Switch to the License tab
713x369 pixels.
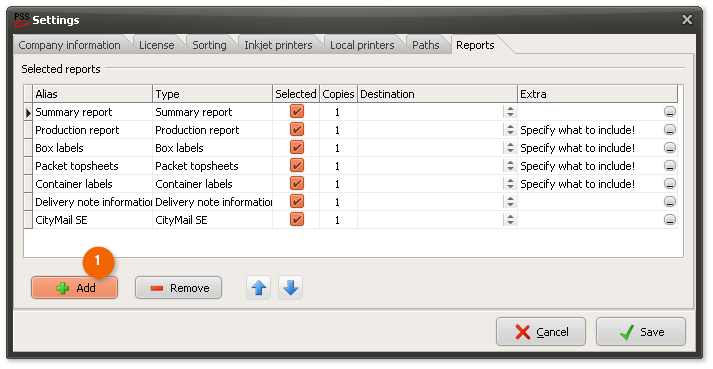[x=156, y=45]
